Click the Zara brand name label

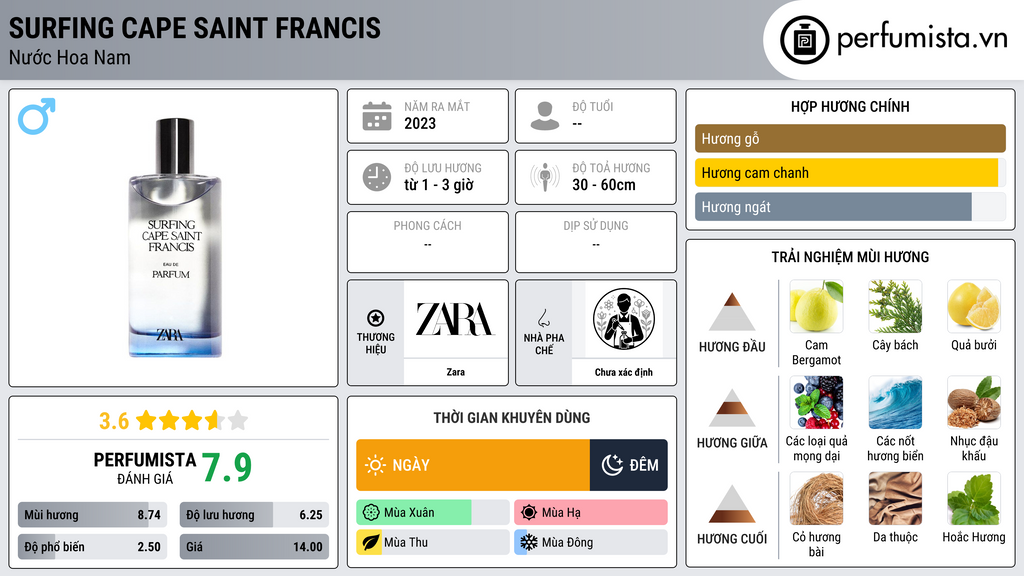(456, 372)
